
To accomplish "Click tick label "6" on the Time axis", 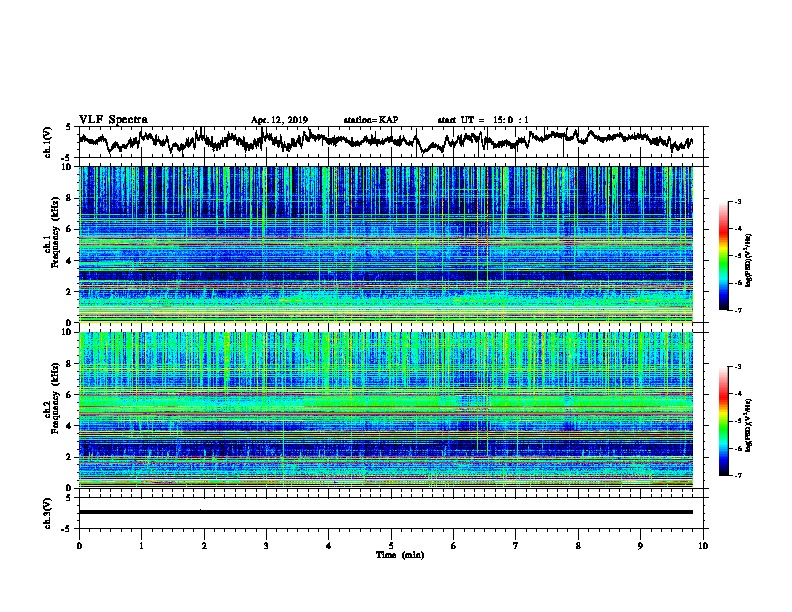I will (454, 546).
